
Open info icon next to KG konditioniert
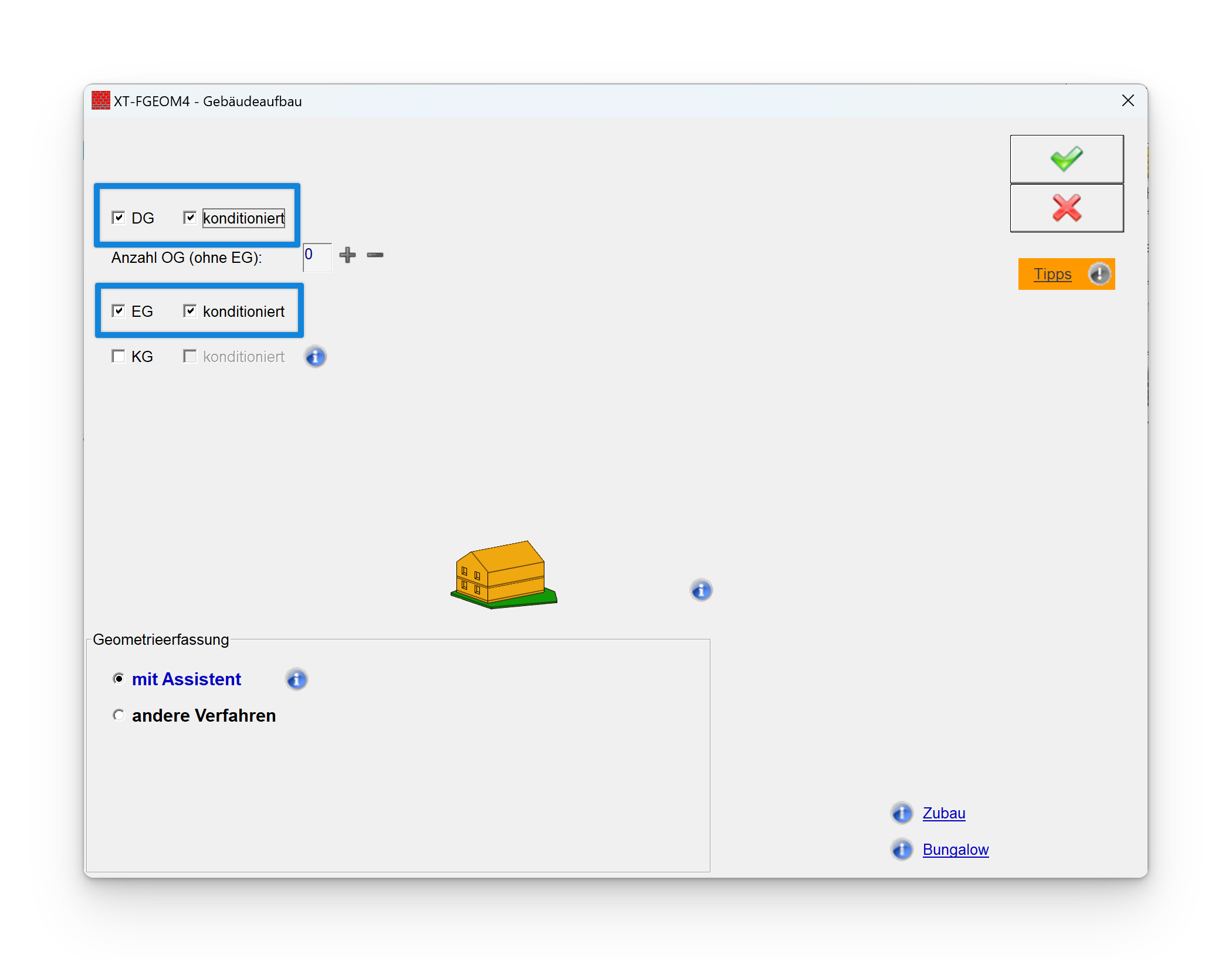click(315, 357)
